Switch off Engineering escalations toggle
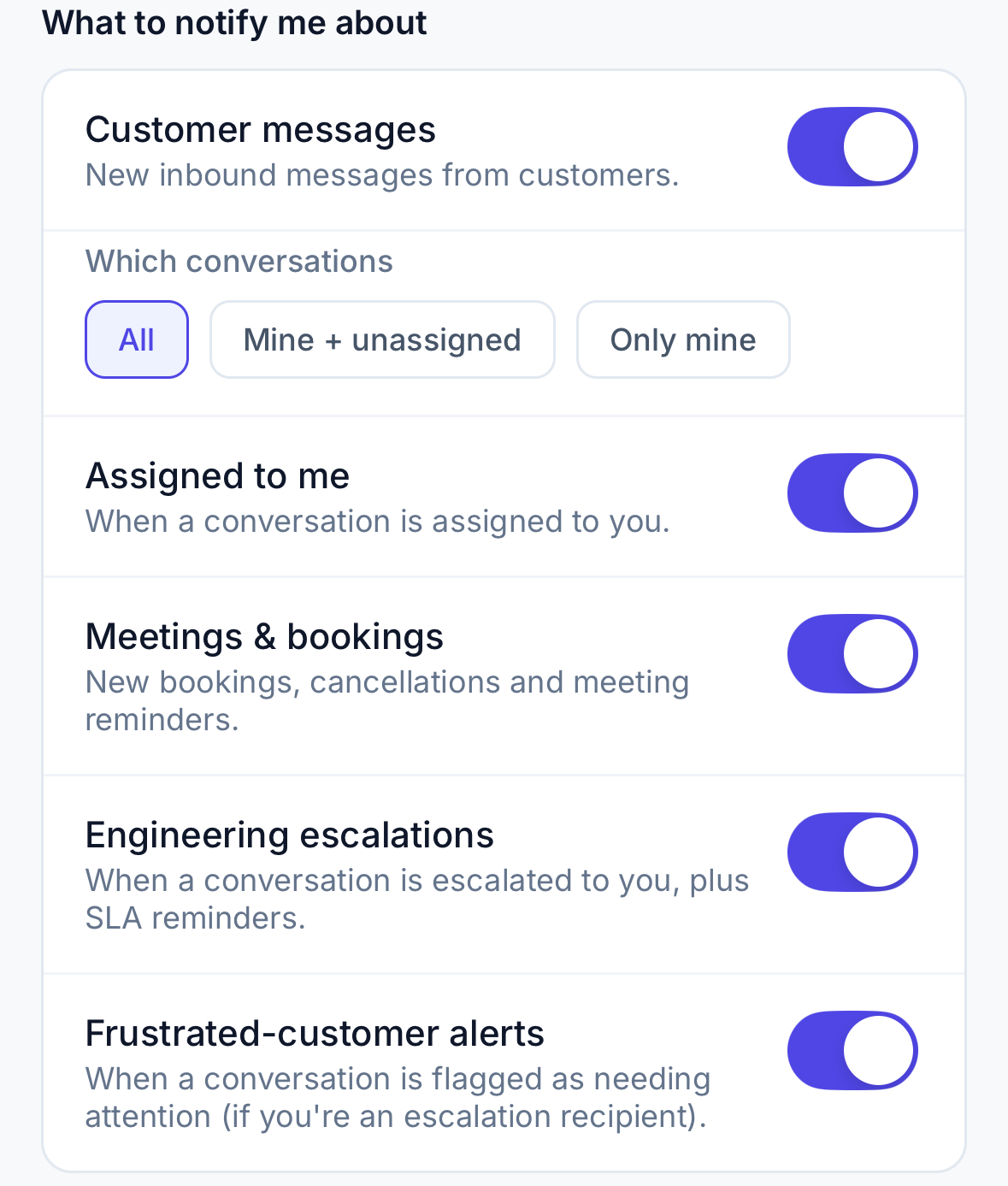 click(852, 852)
